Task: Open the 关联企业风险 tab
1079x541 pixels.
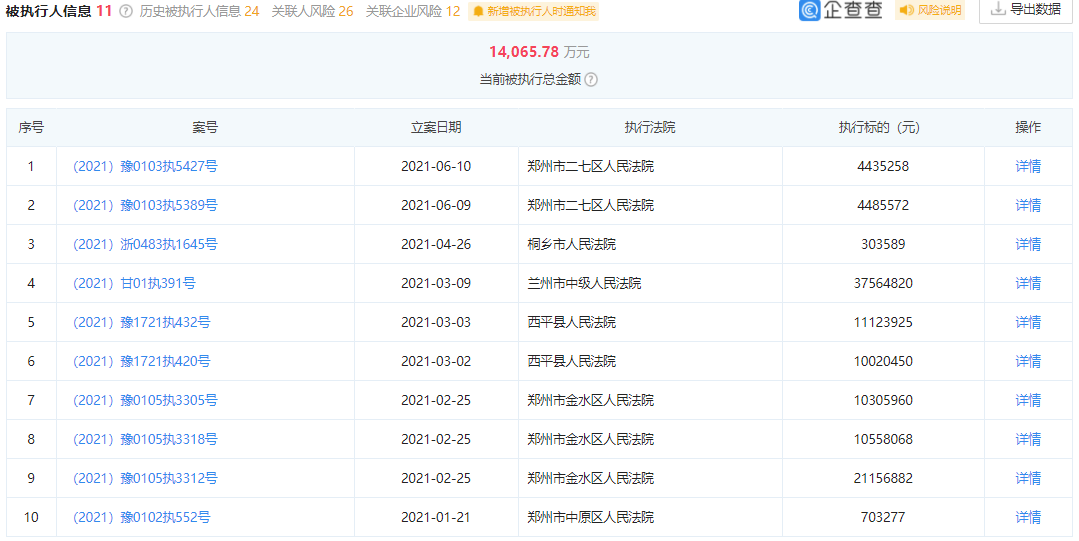Action: 413,11
